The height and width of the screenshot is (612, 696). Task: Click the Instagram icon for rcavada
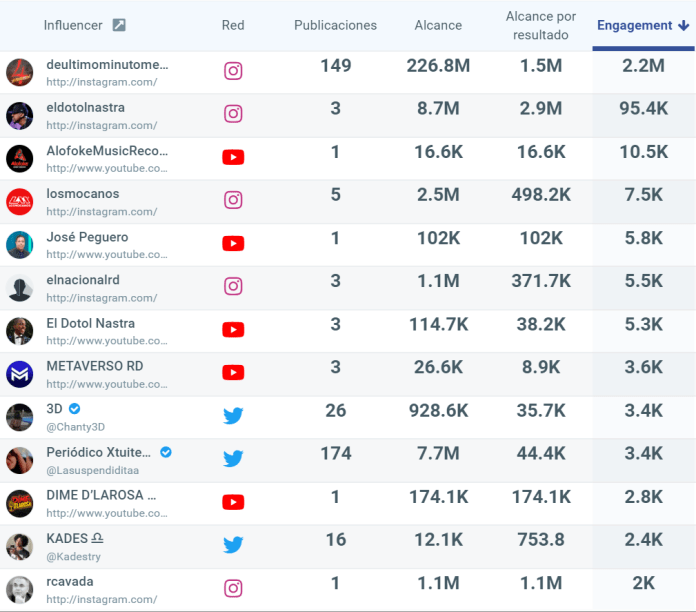tap(233, 588)
